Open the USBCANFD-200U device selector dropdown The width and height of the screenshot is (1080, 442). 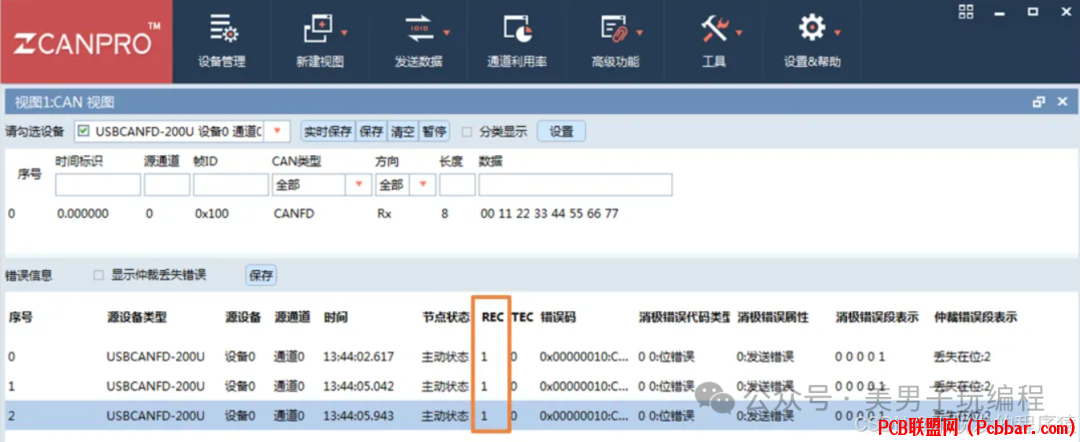[x=277, y=131]
